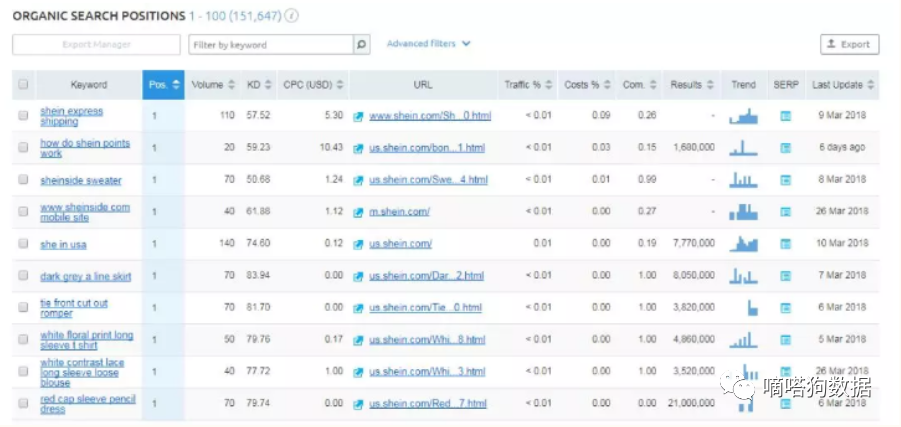View SERP snapshot for www sheinside com mobile site
901x427 pixels.
pyautogui.click(x=786, y=212)
